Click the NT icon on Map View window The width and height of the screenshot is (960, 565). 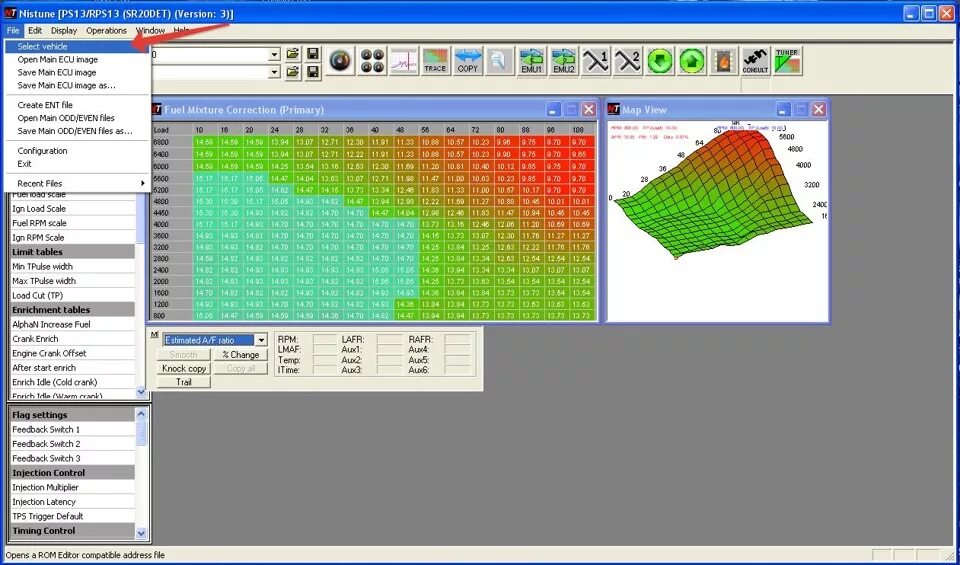click(x=613, y=109)
